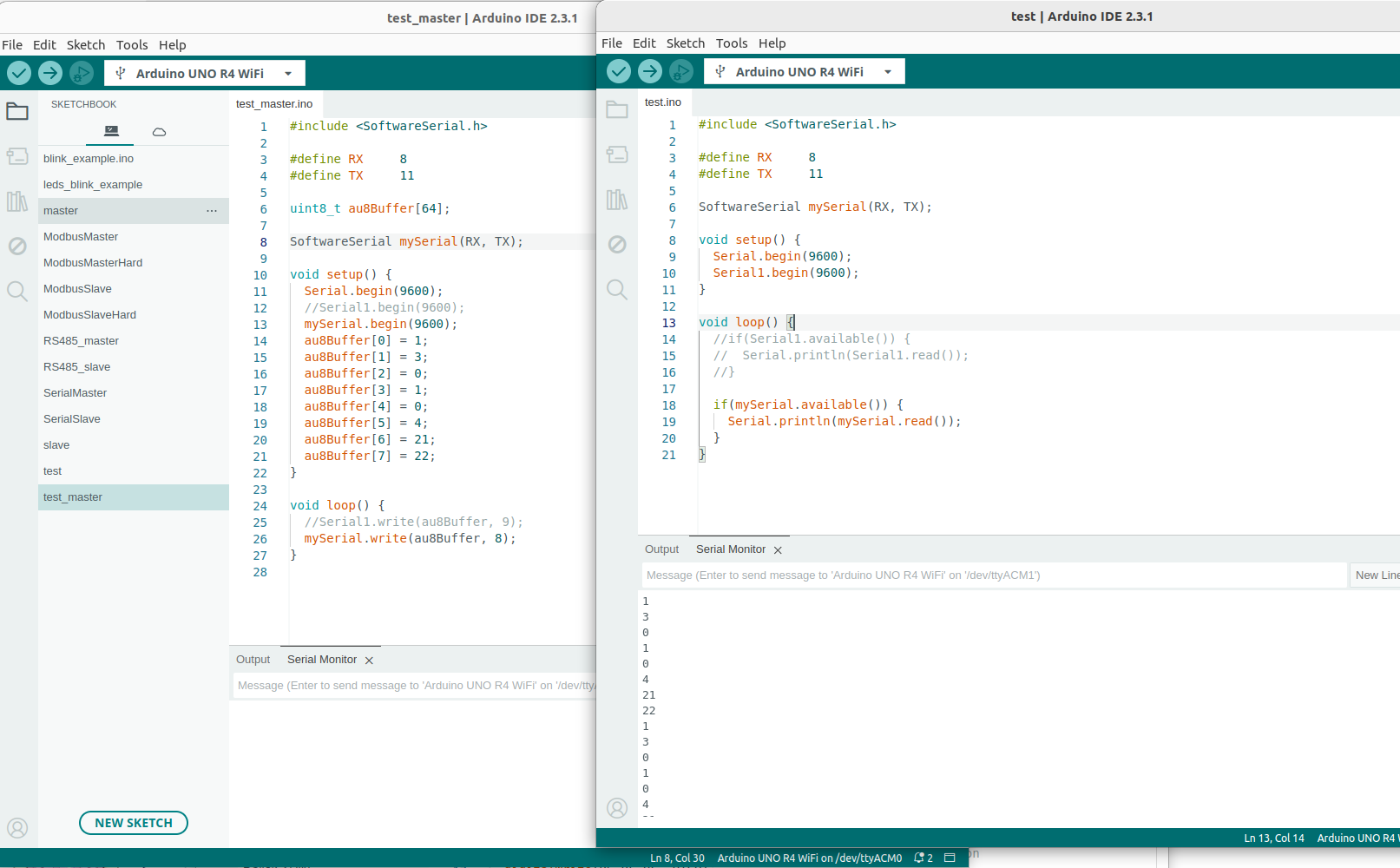Open Library Manager icon in test window sidebar

click(617, 200)
